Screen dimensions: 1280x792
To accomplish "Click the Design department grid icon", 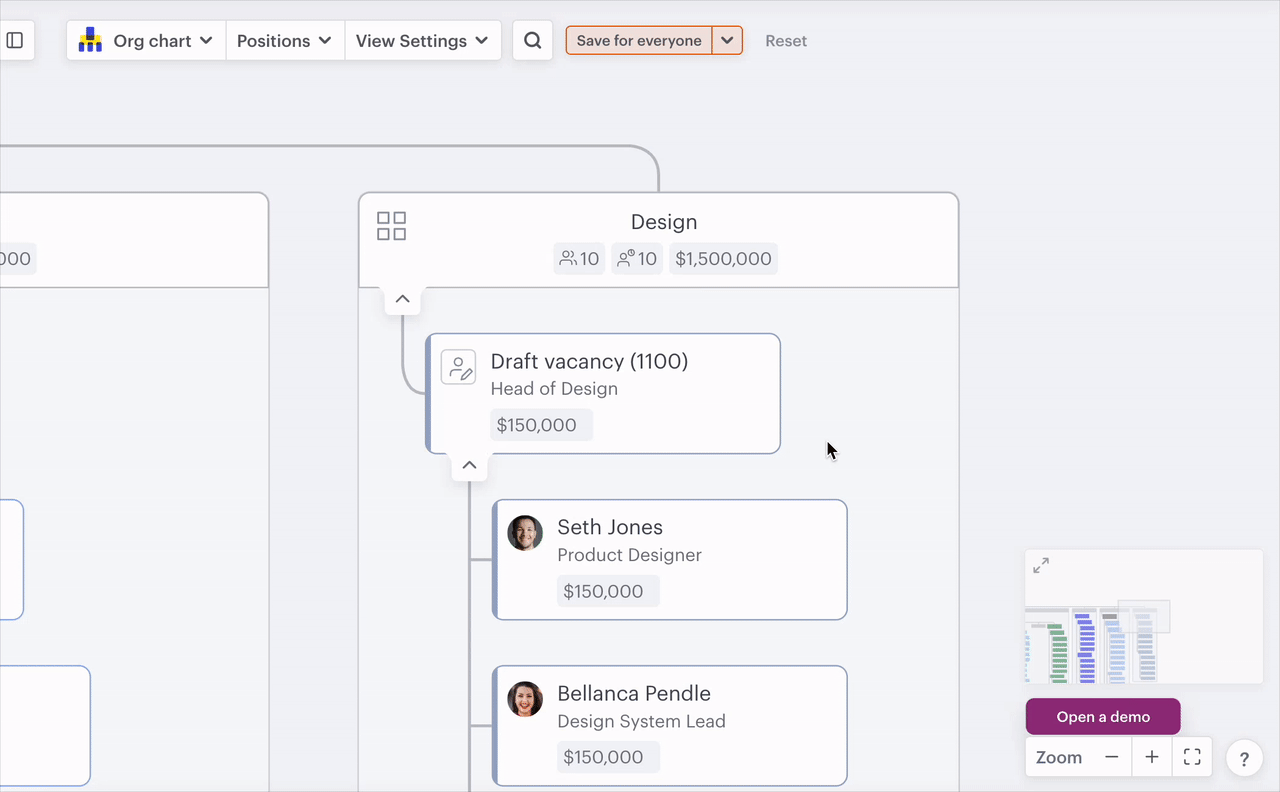I will pos(391,226).
